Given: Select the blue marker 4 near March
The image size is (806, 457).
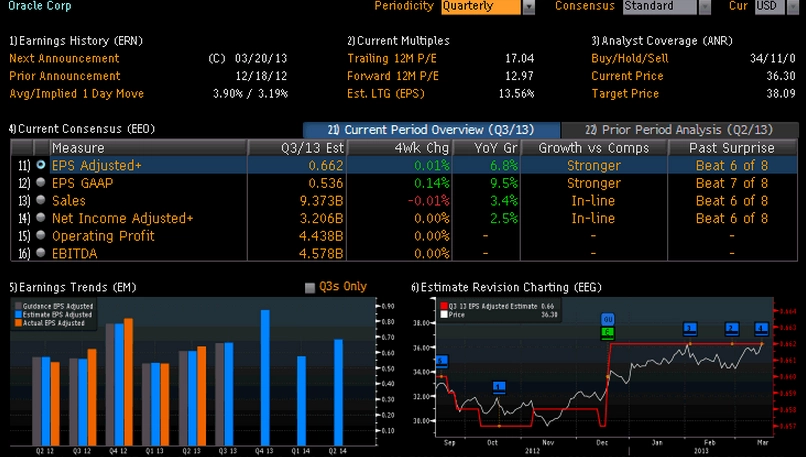Looking at the screenshot, I should [761, 328].
